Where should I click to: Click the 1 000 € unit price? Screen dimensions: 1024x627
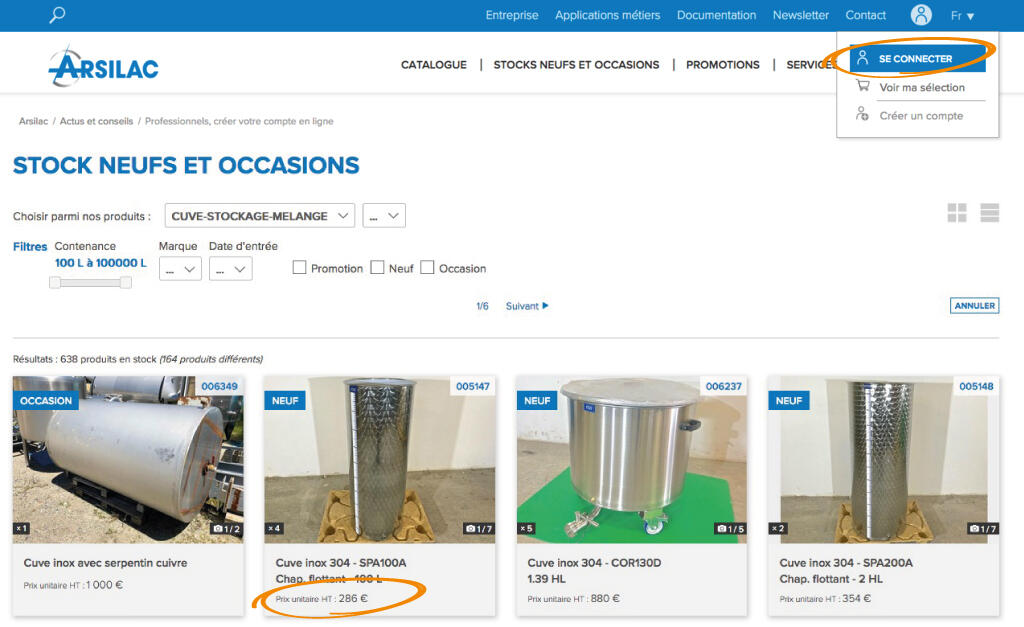104,585
